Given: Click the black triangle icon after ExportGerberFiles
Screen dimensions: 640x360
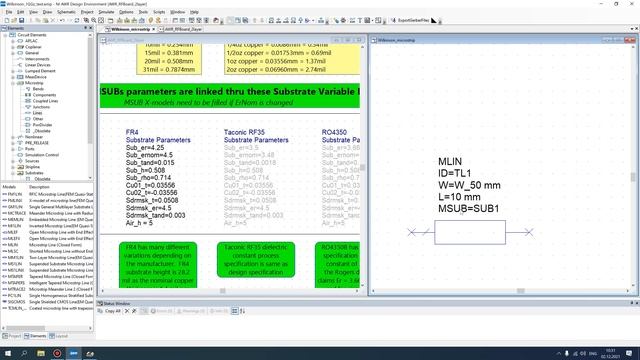Looking at the screenshot, I should pos(433,20).
